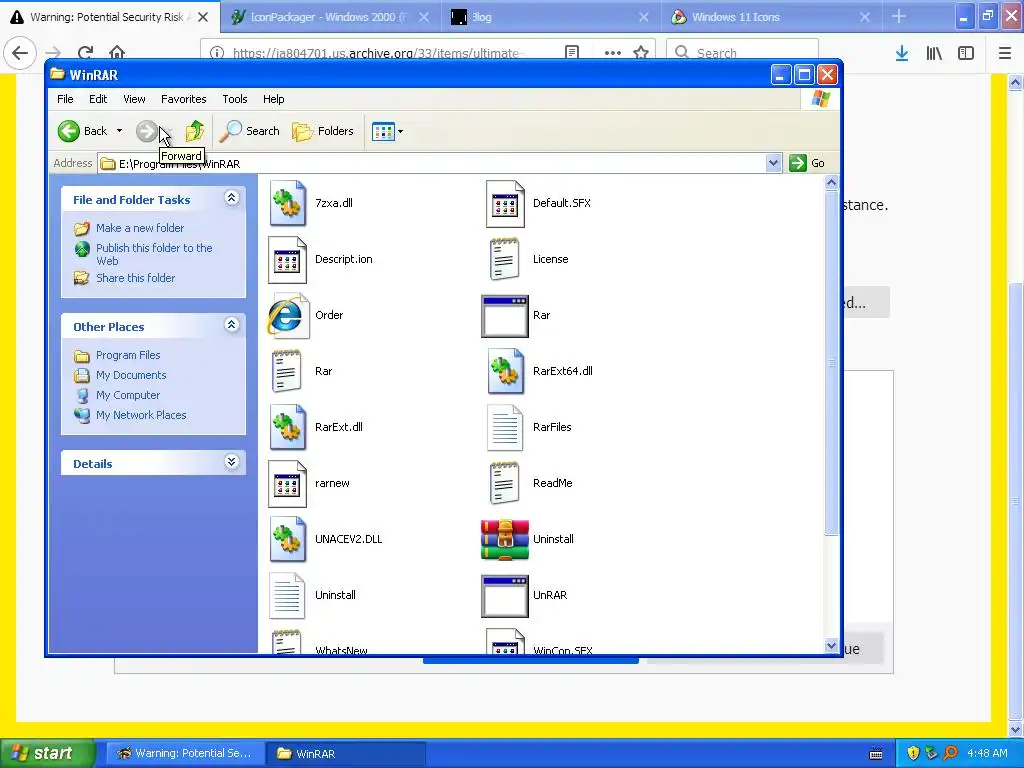This screenshot has height=768, width=1024.
Task: Open the Favorites menu
Action: coord(184,99)
